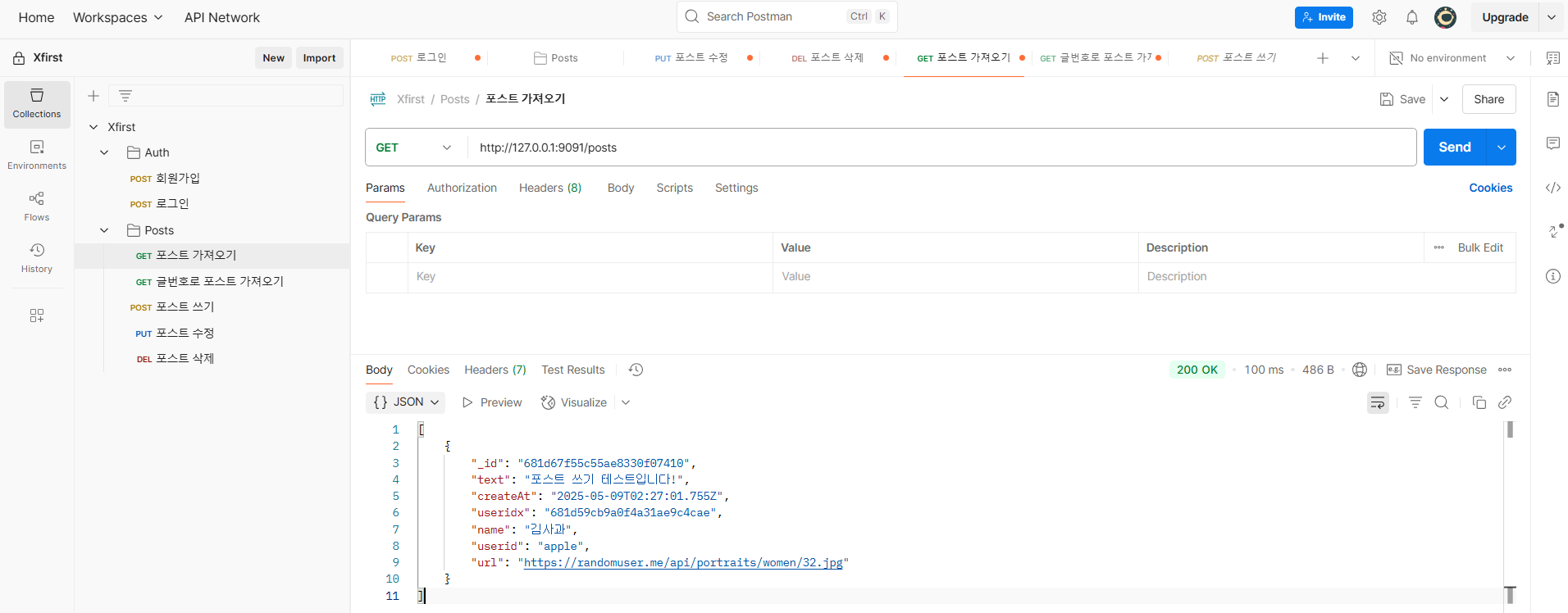The width and height of the screenshot is (1568, 613).
Task: Click the filter response icon
Action: (x=1415, y=402)
